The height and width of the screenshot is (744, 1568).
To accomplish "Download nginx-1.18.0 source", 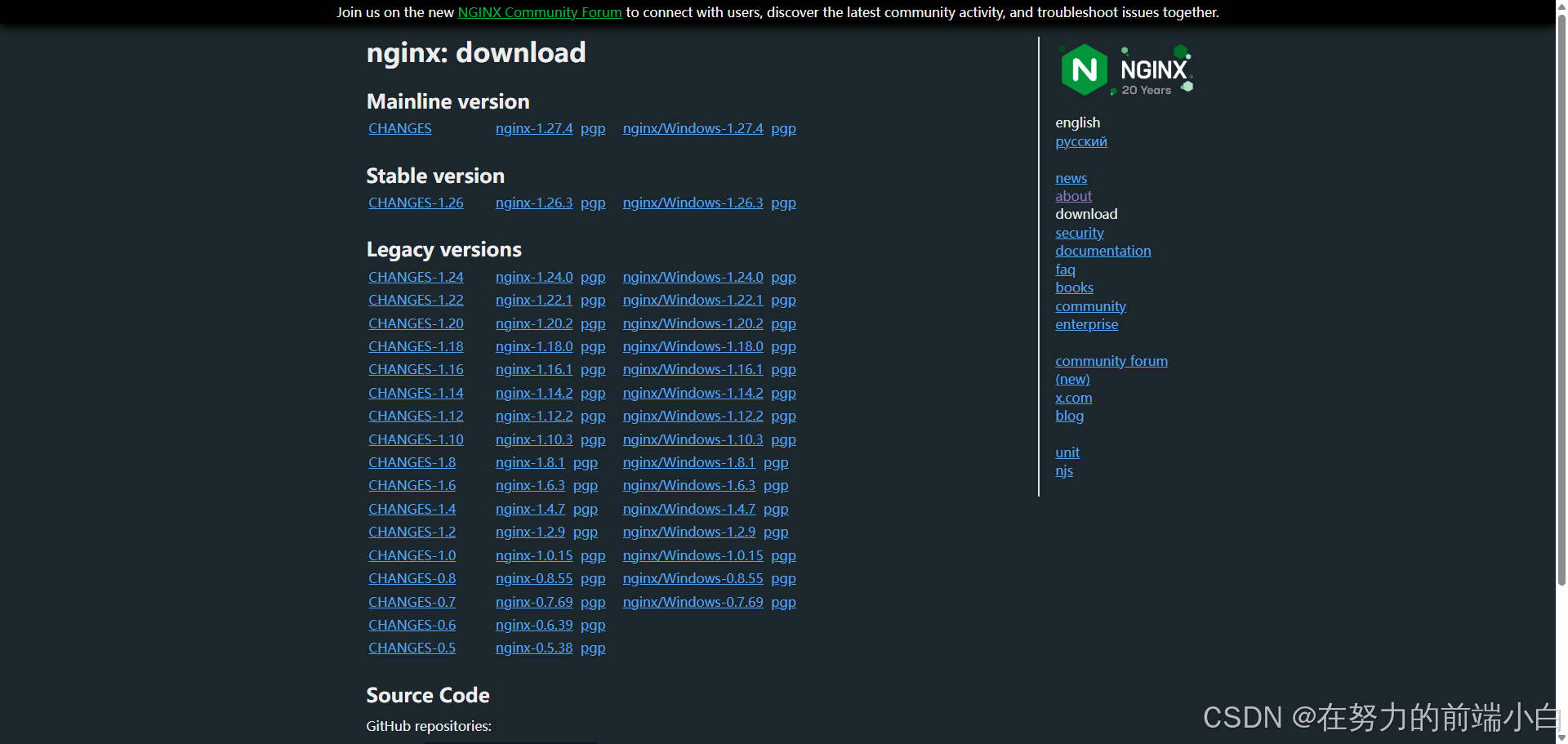I will pyautogui.click(x=534, y=346).
